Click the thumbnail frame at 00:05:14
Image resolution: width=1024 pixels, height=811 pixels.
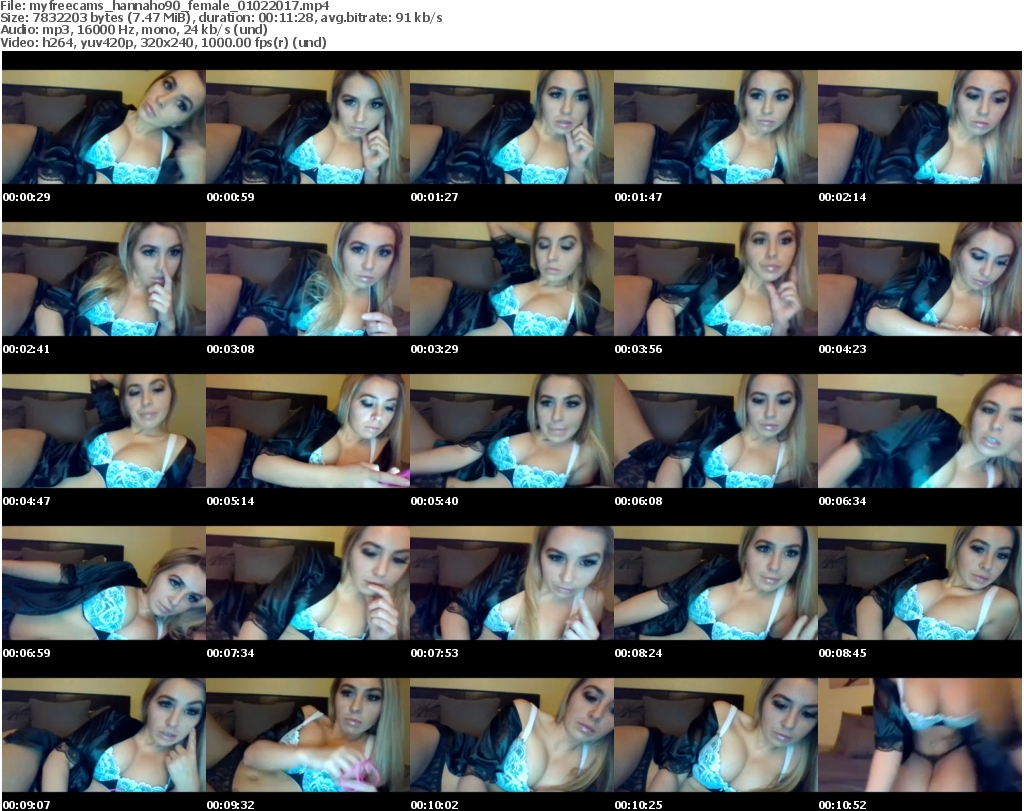(308, 431)
